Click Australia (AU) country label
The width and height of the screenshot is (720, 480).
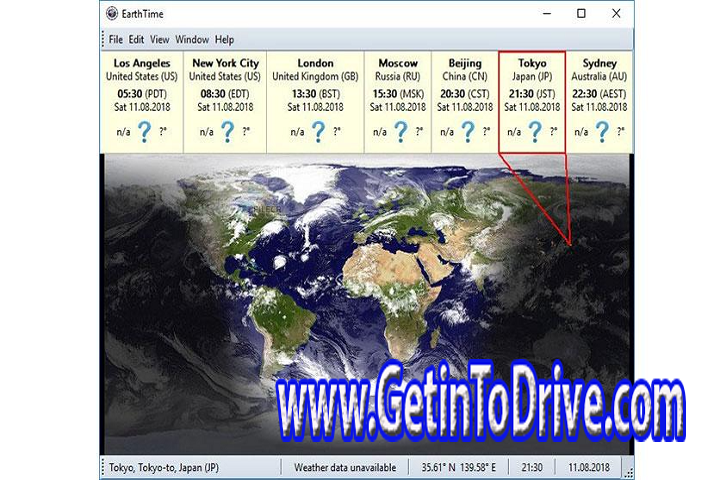pos(599,76)
